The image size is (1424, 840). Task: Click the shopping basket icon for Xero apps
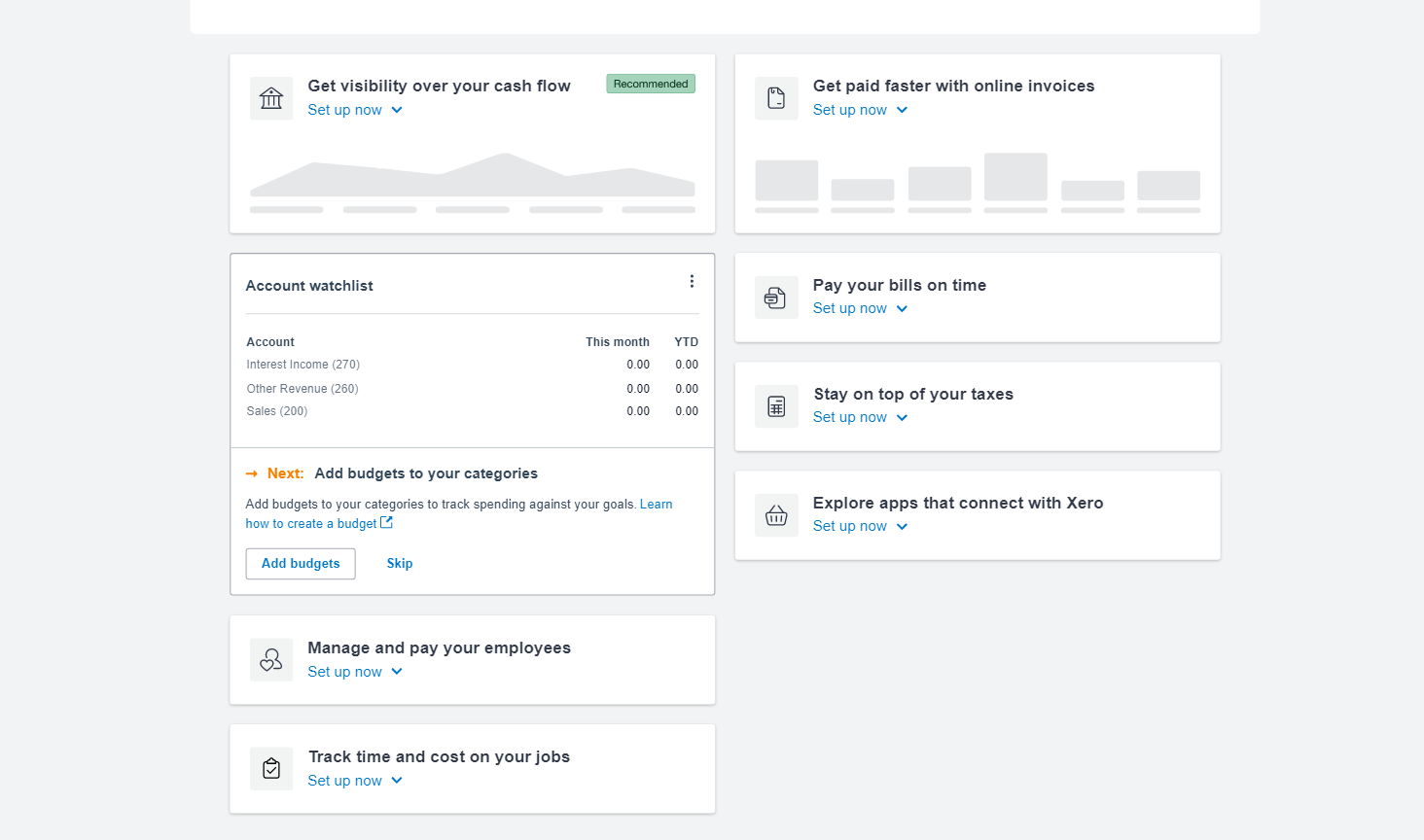[776, 515]
